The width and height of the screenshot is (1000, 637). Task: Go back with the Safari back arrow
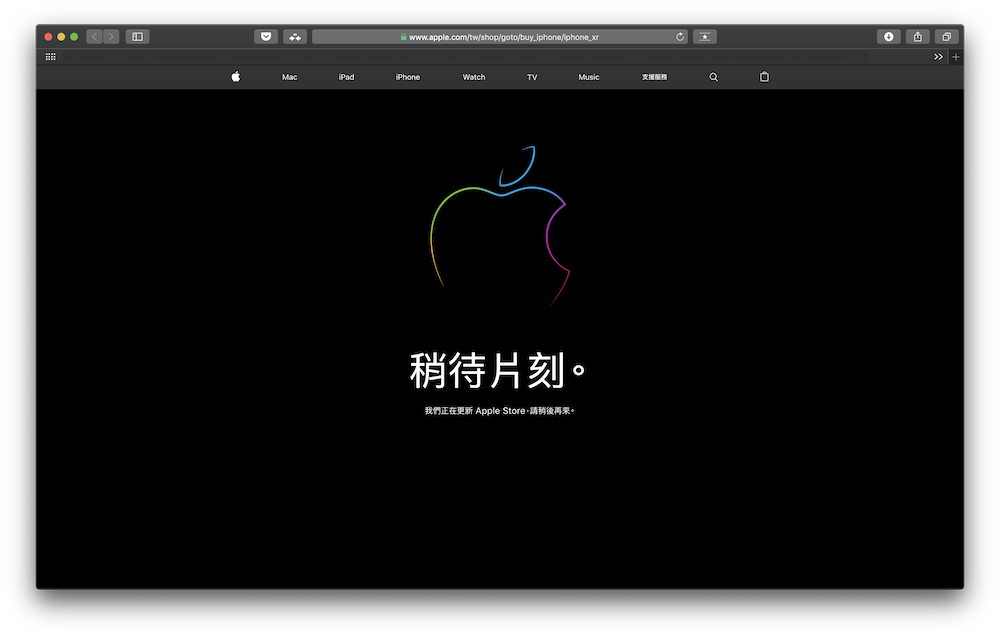click(x=94, y=37)
